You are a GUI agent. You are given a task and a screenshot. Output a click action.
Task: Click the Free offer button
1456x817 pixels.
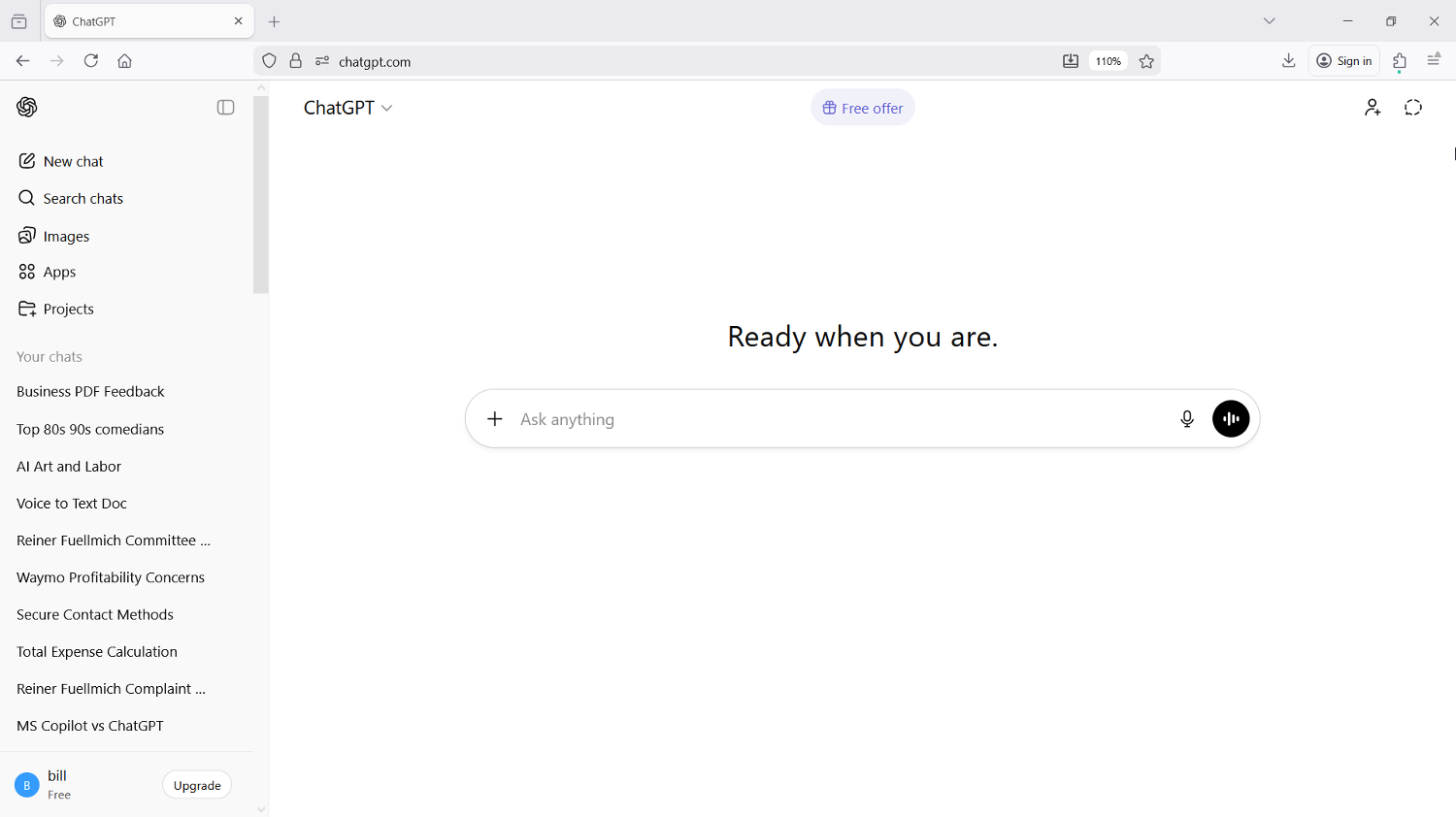click(x=862, y=108)
